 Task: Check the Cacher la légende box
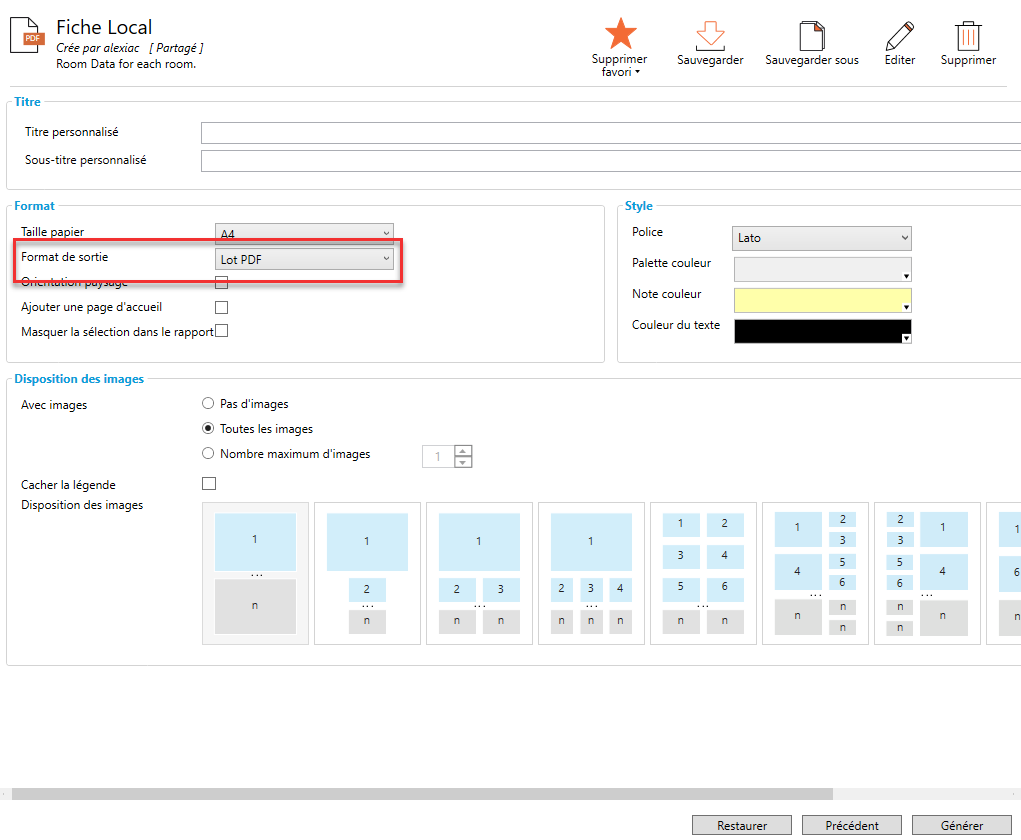pyautogui.click(x=209, y=484)
